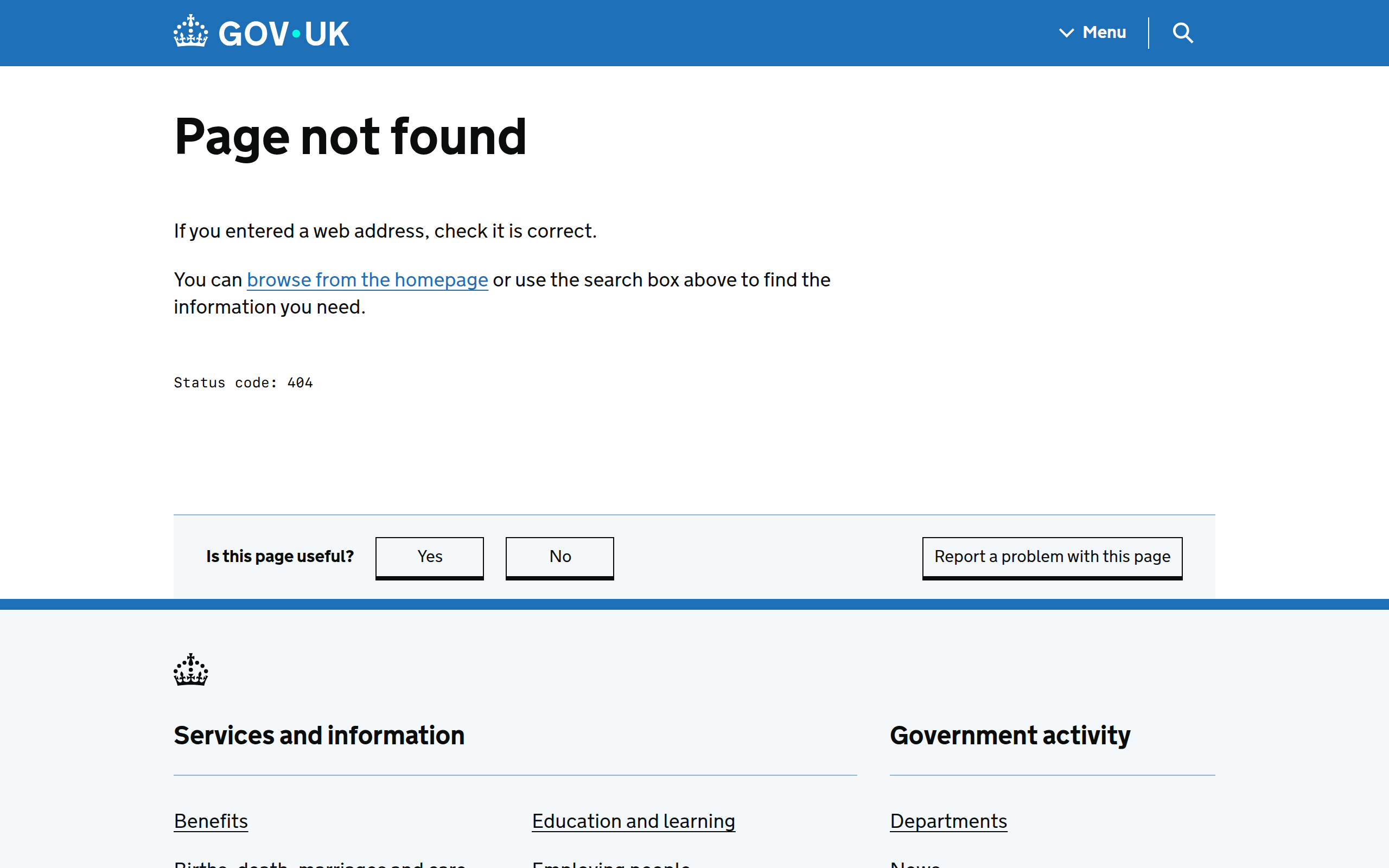This screenshot has height=868, width=1389.
Task: Answer No to page useful question
Action: click(559, 556)
